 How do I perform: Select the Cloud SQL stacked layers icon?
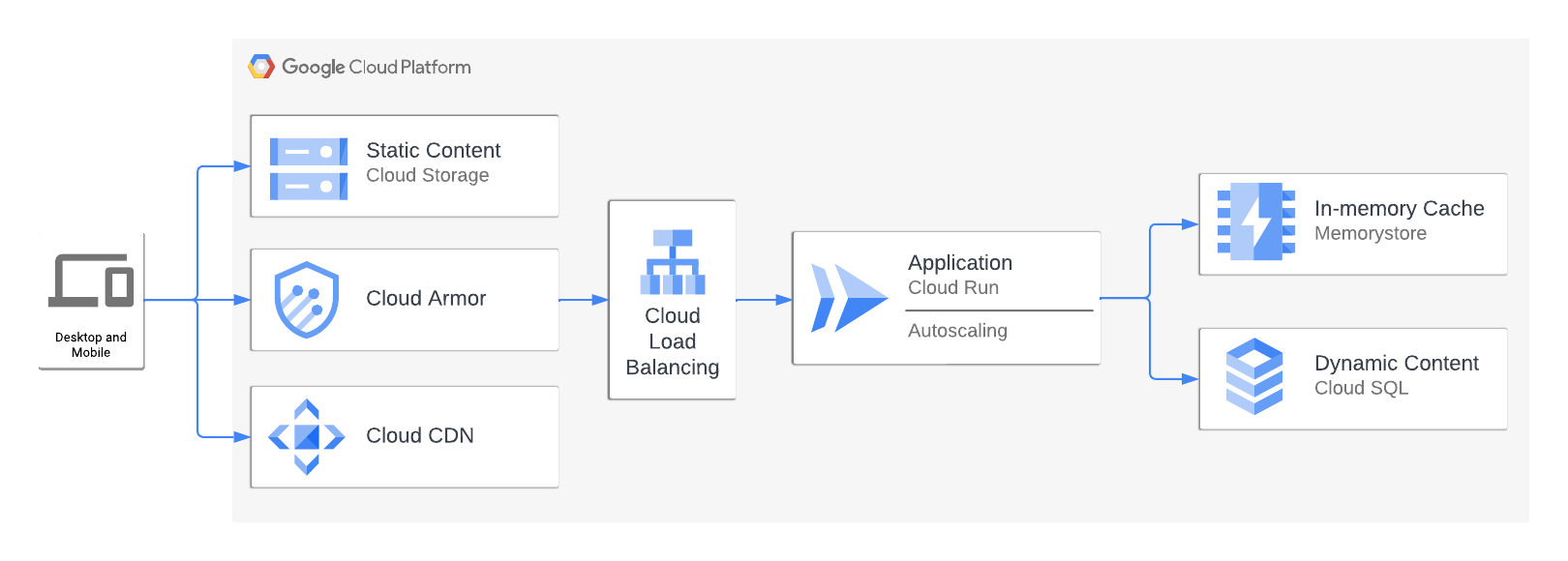click(1254, 376)
